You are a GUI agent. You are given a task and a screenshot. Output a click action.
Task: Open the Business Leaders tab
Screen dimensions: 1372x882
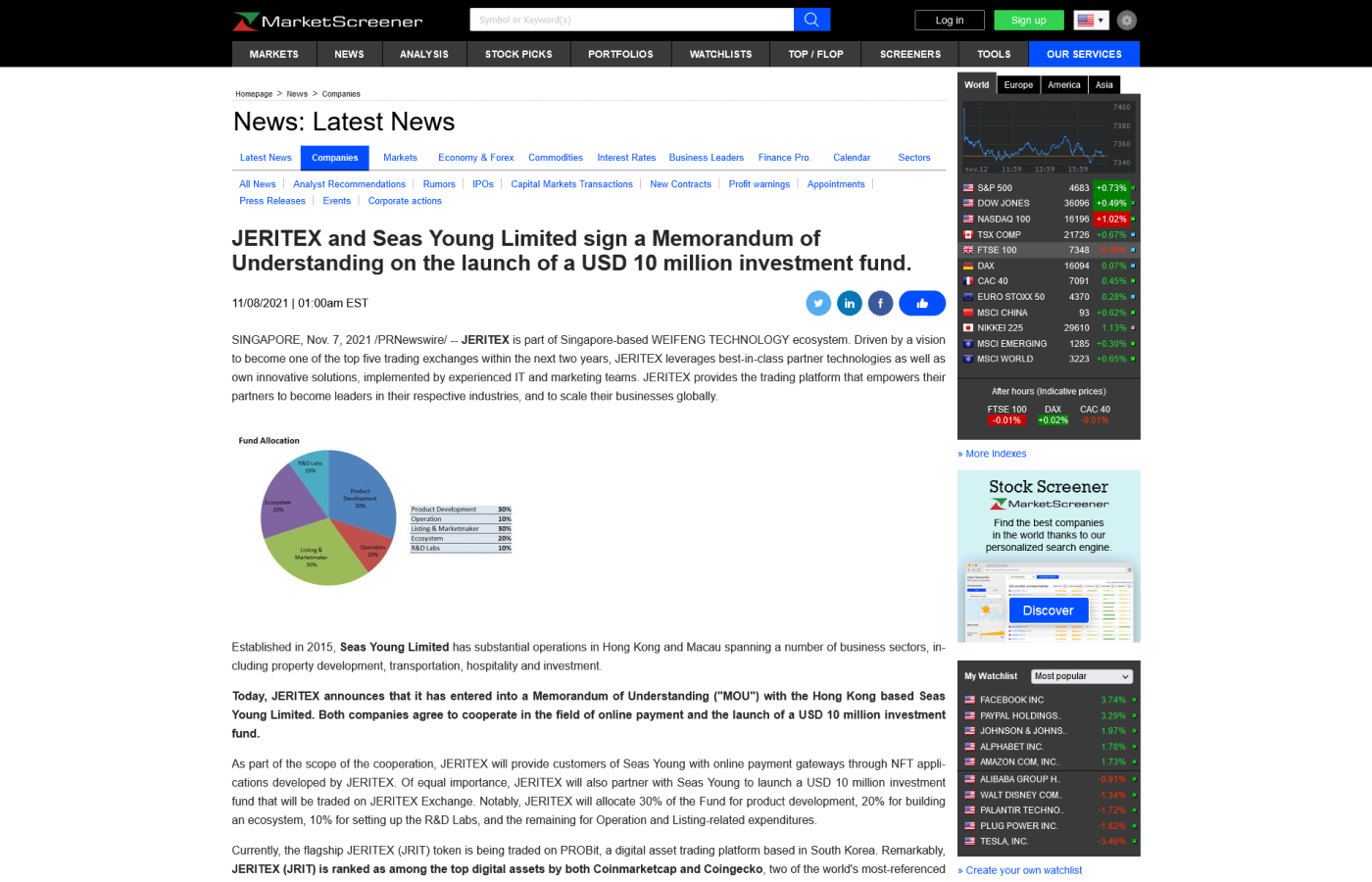click(707, 158)
